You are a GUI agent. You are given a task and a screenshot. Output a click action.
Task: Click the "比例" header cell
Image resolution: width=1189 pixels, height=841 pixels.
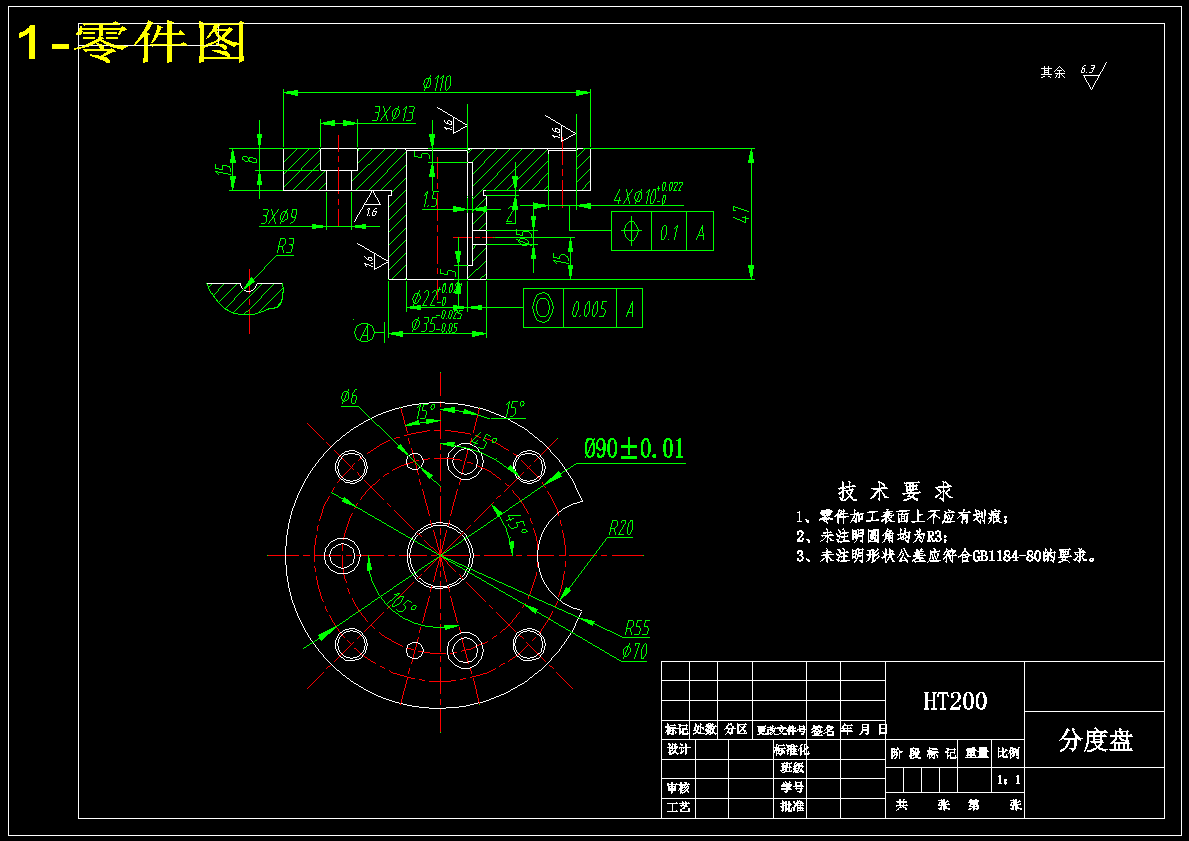tap(1009, 754)
